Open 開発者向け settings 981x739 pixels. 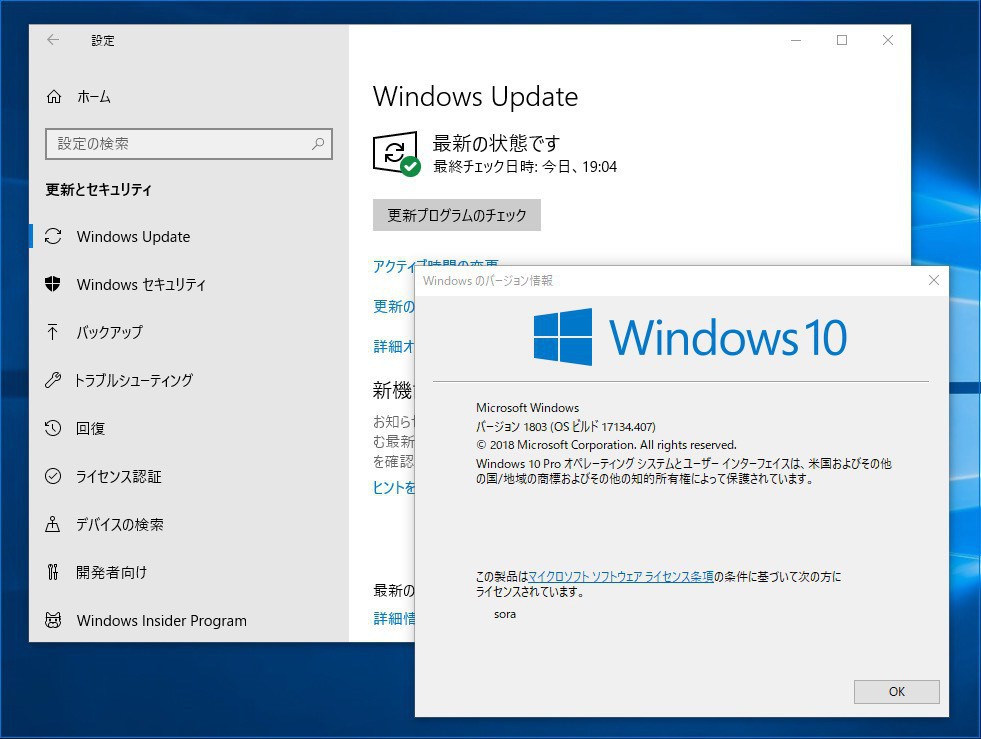188,573
